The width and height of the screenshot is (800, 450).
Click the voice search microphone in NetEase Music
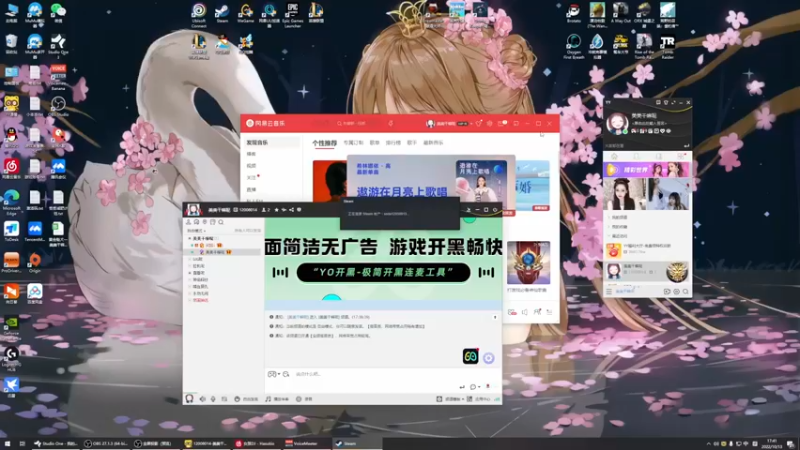tap(390, 123)
